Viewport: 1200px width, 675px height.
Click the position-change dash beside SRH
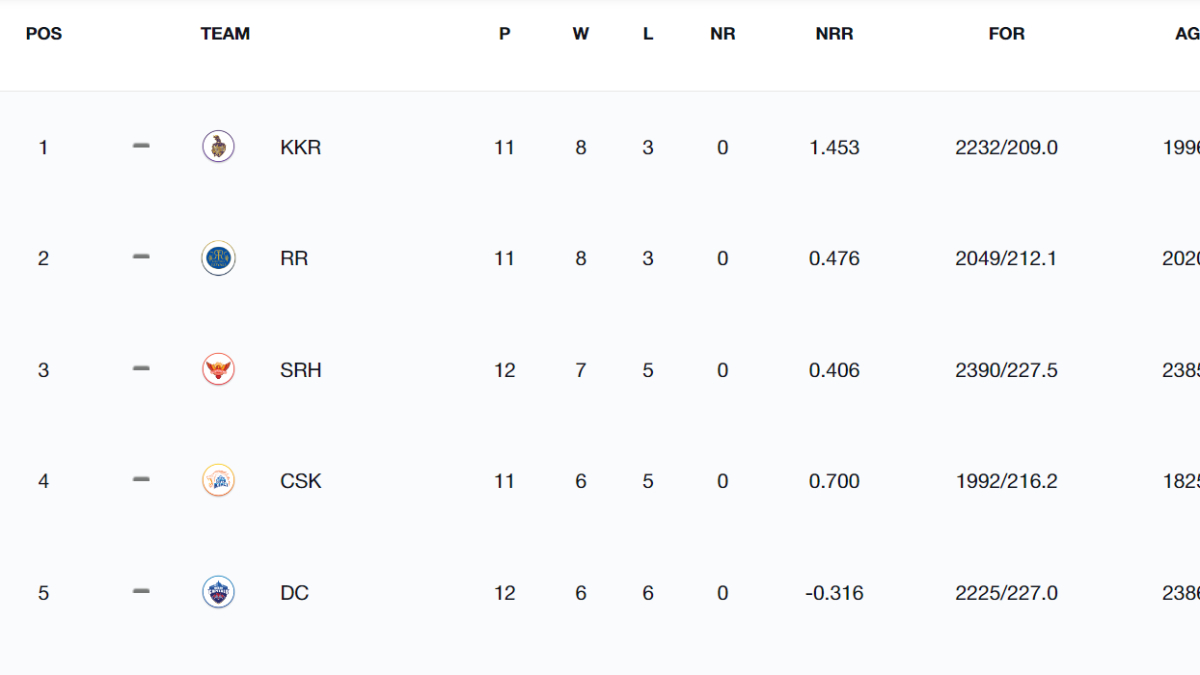click(141, 370)
